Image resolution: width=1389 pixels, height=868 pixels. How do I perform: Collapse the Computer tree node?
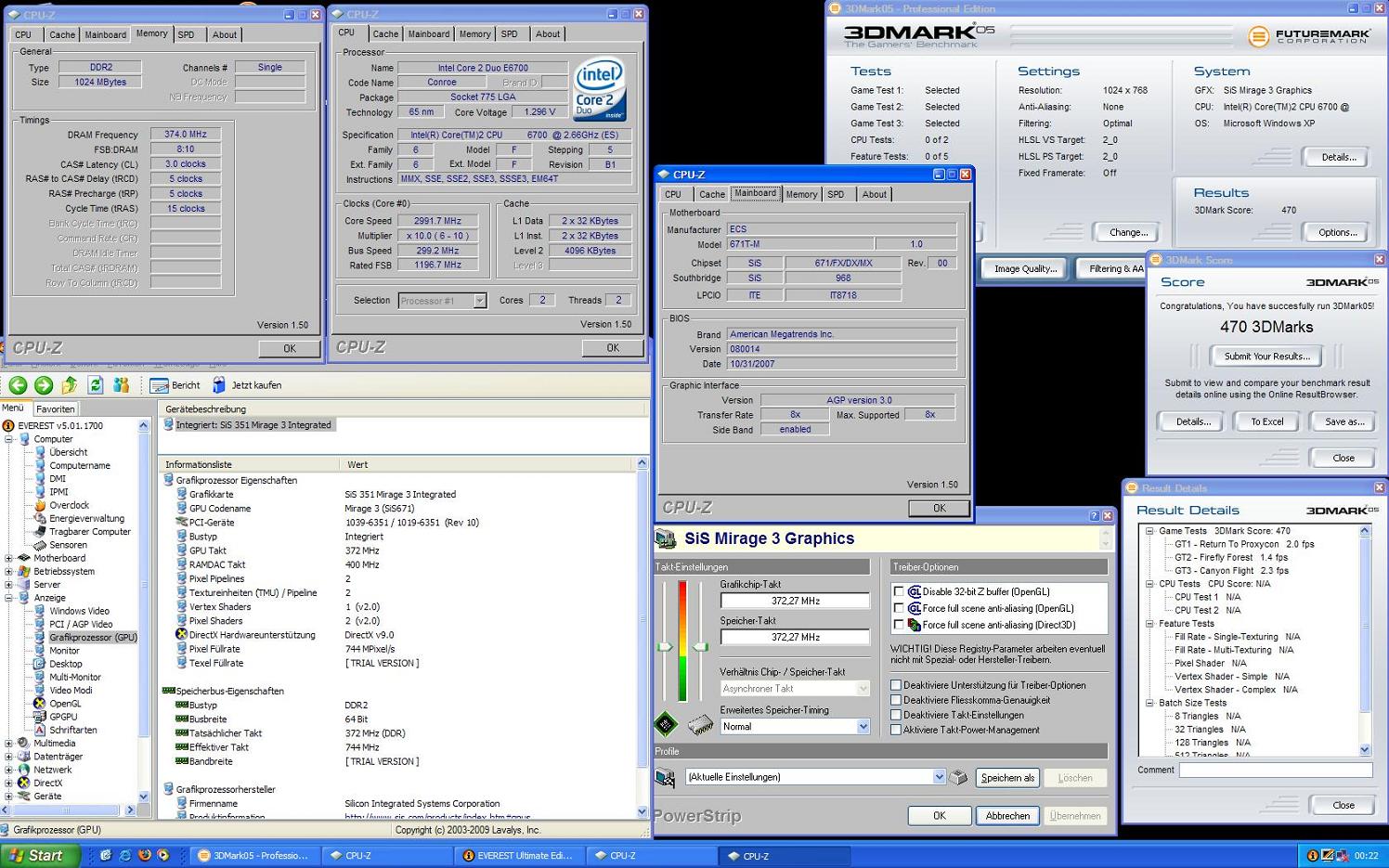point(9,439)
